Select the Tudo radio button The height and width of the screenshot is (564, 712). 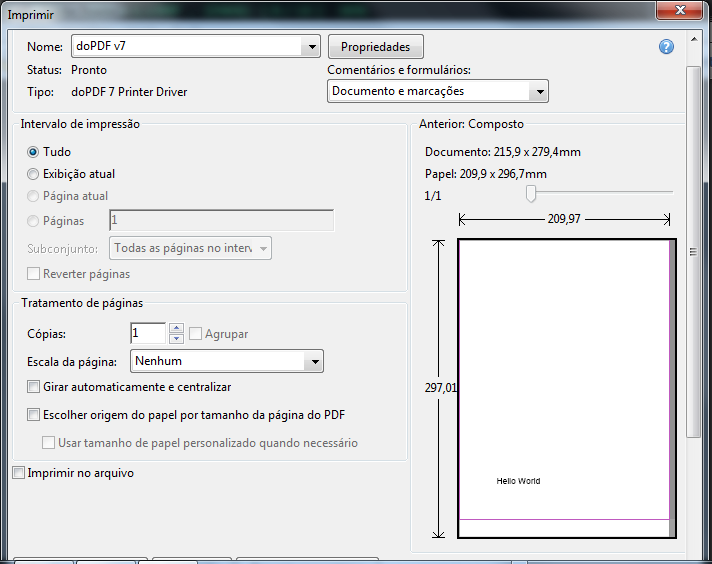[33, 152]
